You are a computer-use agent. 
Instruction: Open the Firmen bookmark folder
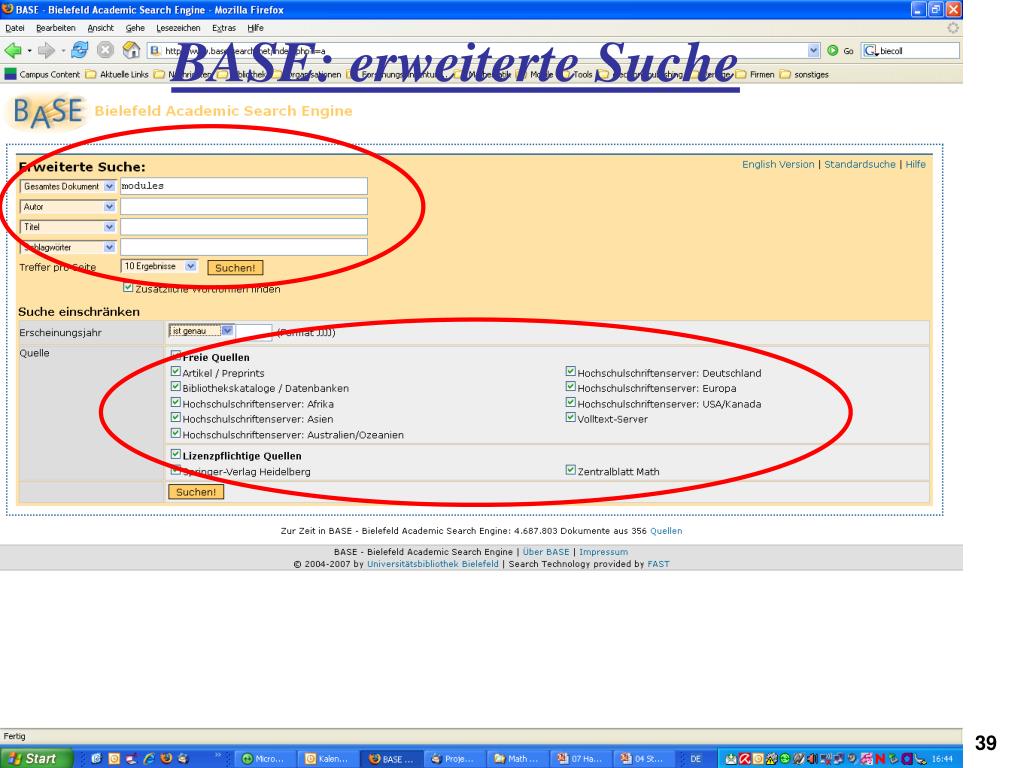coord(754,74)
